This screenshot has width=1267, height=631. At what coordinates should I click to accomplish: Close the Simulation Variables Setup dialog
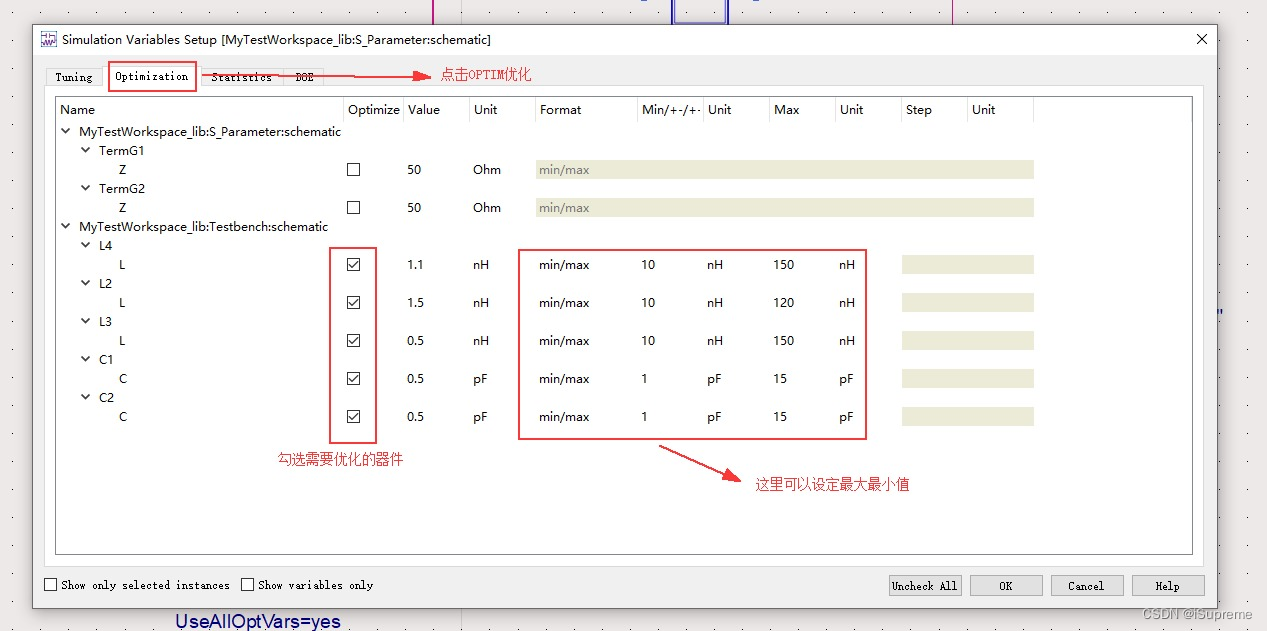[1201, 39]
